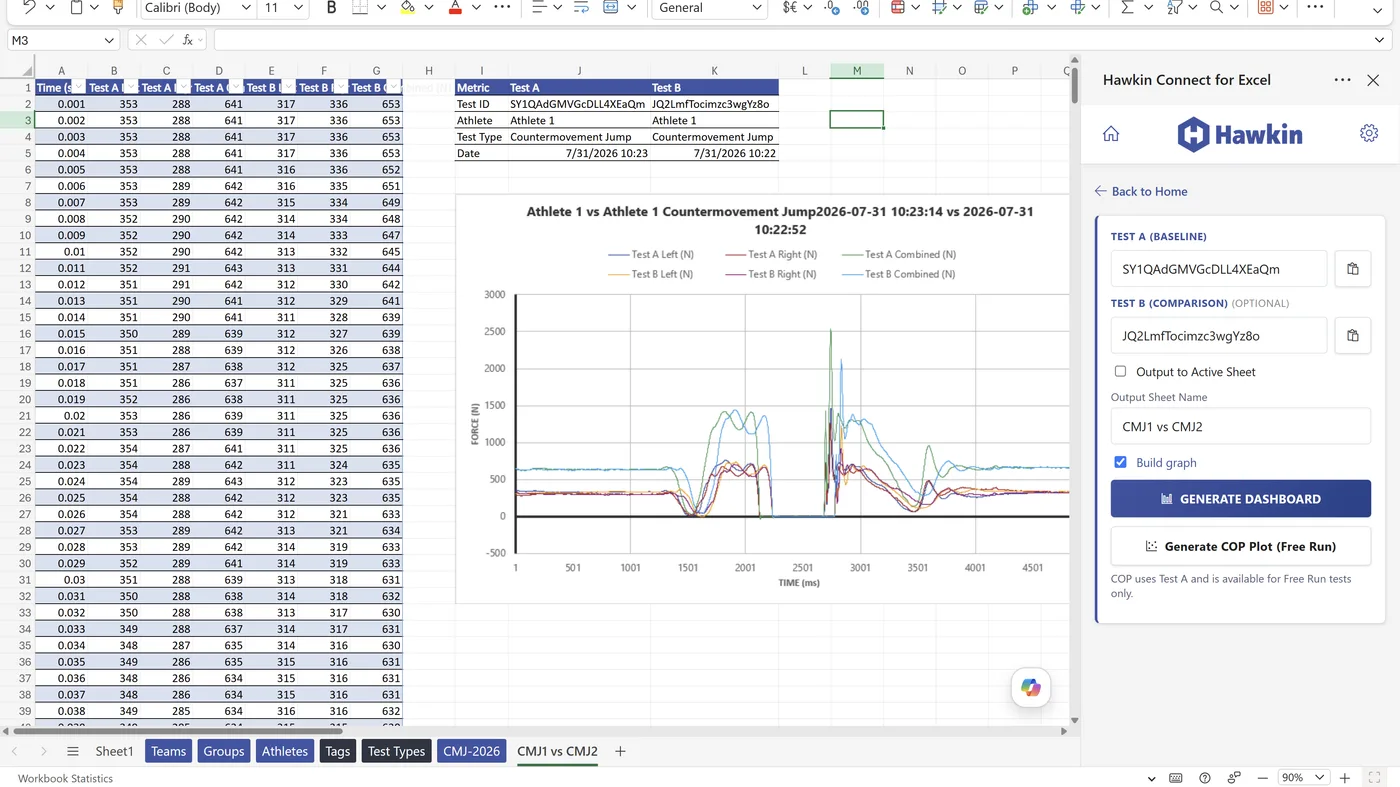Open the font size dropdown
Screen dimensions: 1400x787
click(297, 7)
